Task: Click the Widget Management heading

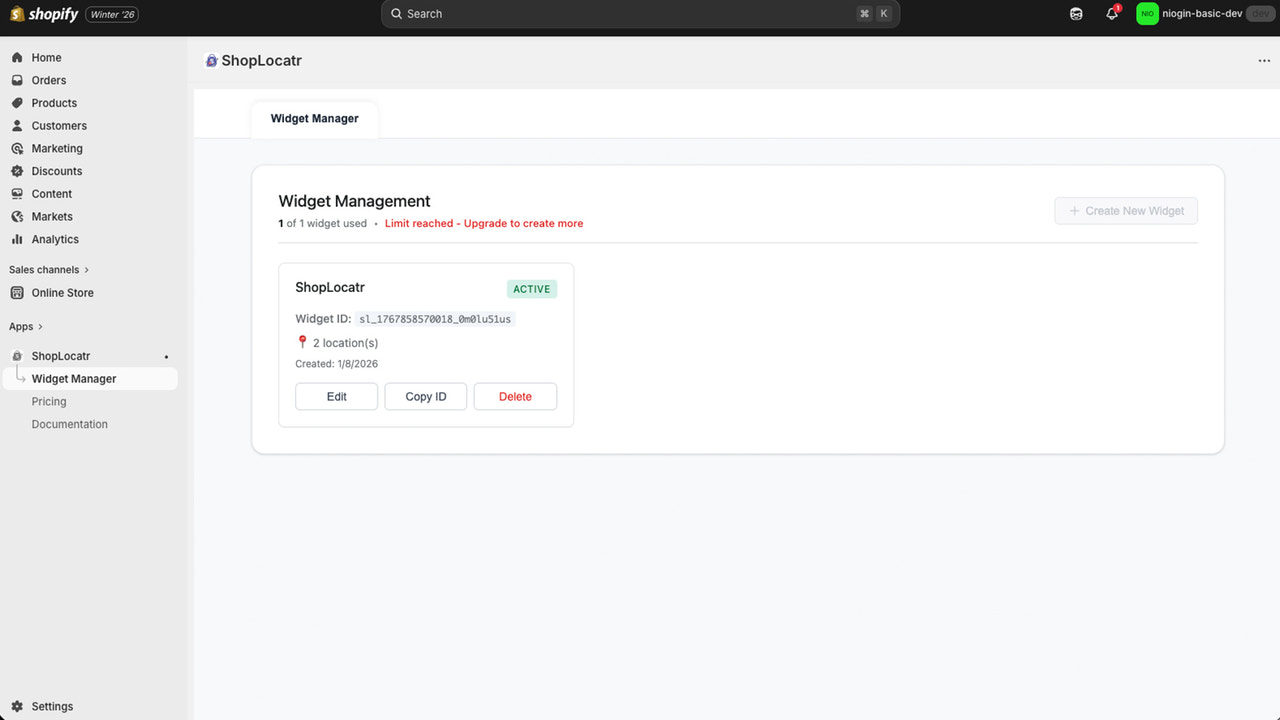Action: pos(354,201)
